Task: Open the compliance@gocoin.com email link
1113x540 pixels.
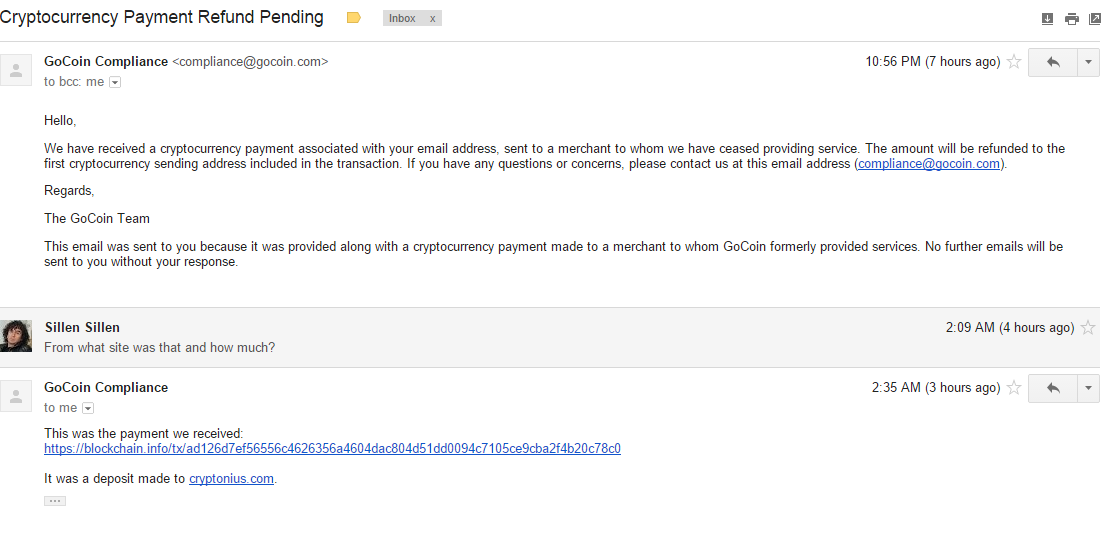Action: (928, 164)
